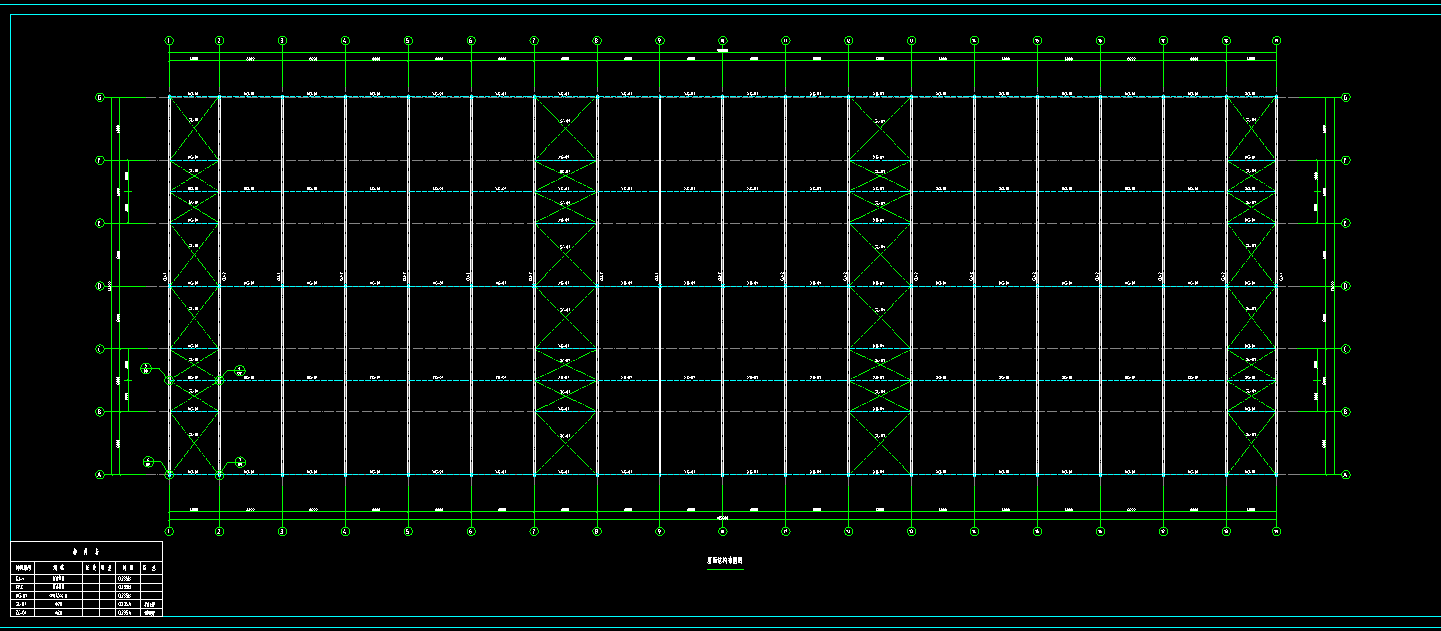Click grid bubble E on left side
1441x631 pixels.
99,223
